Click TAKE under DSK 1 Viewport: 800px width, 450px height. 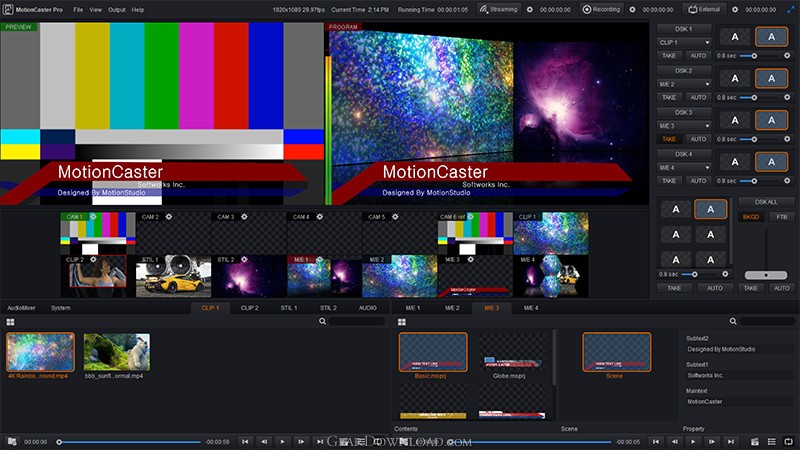[669, 56]
